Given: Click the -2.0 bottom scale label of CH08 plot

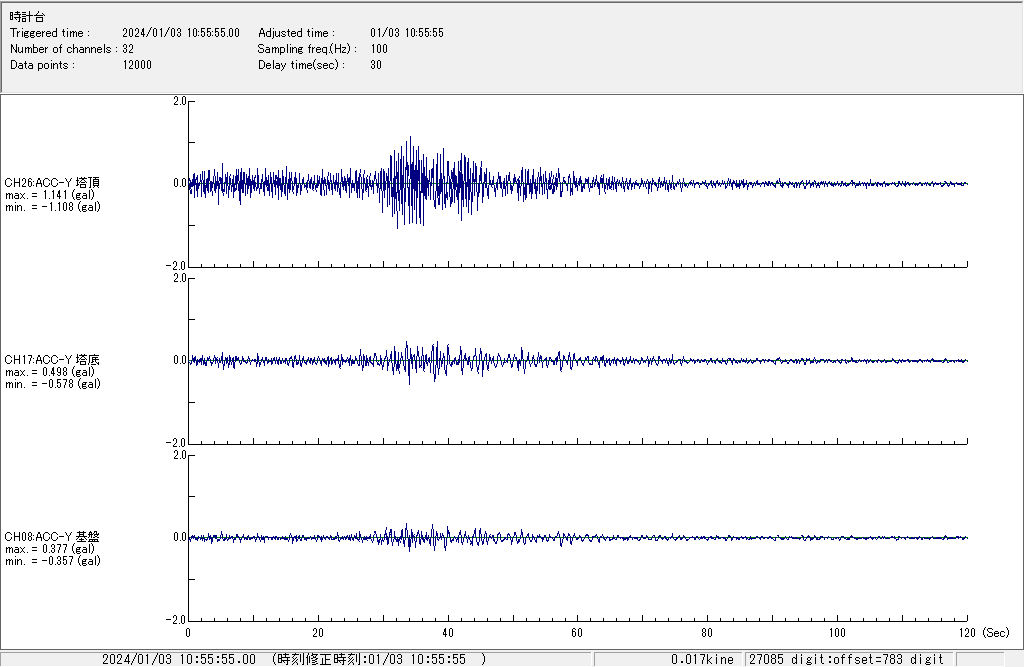Looking at the screenshot, I should click(x=177, y=619).
